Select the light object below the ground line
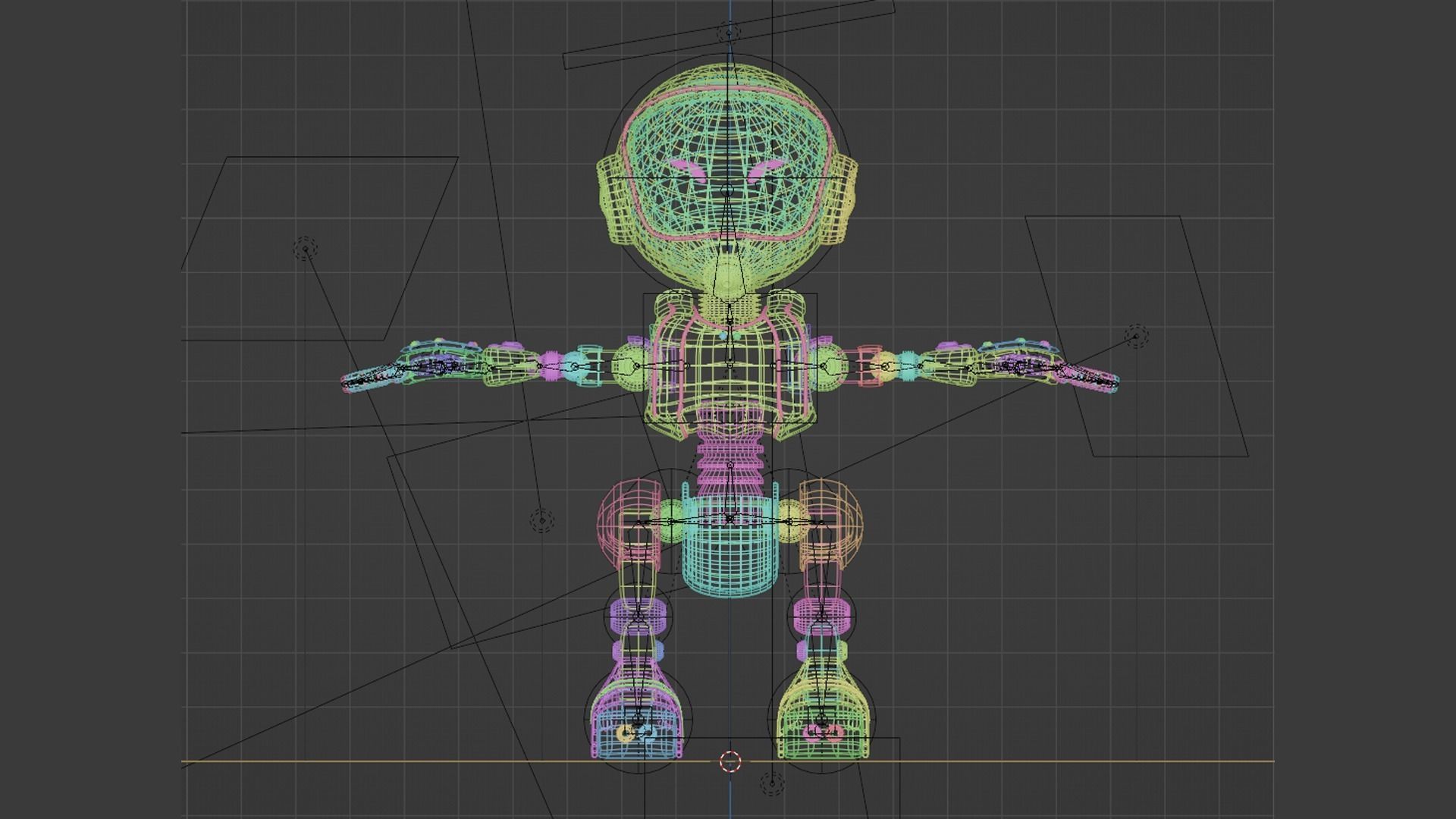1456x819 pixels. coord(772,783)
